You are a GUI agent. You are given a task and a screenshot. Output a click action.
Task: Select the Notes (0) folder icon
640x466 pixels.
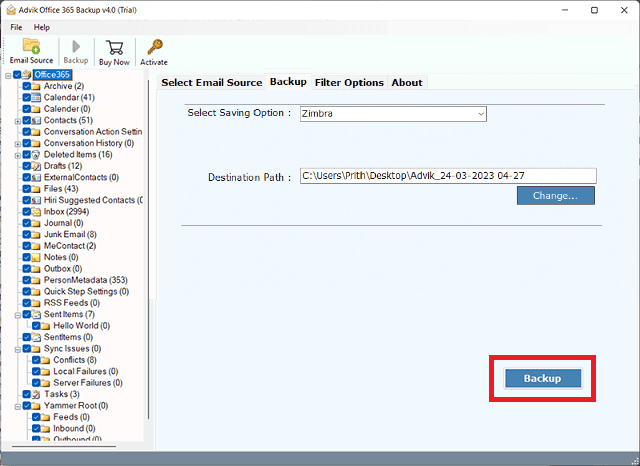tap(36, 257)
